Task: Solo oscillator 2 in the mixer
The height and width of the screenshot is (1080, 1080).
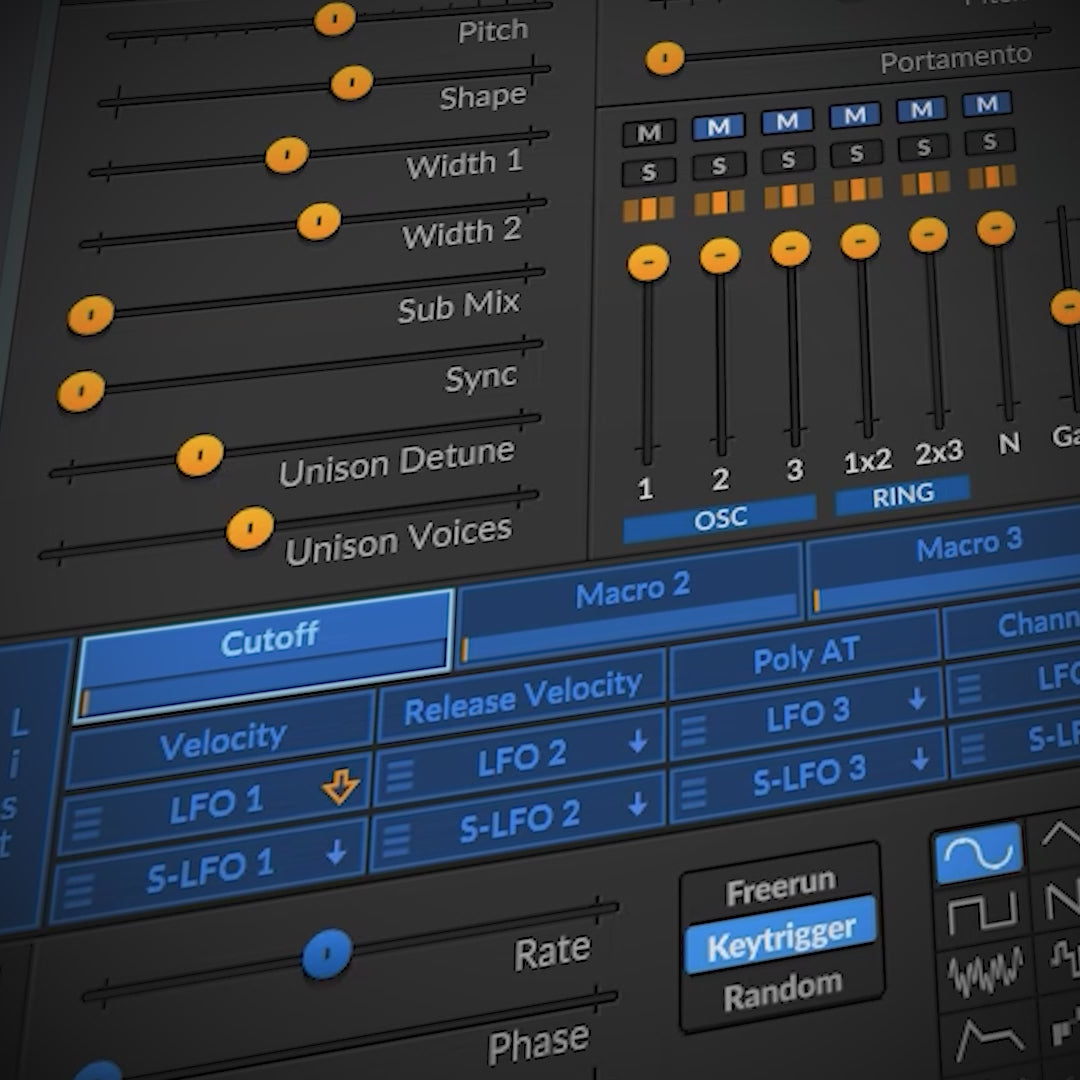Action: pyautogui.click(x=719, y=165)
